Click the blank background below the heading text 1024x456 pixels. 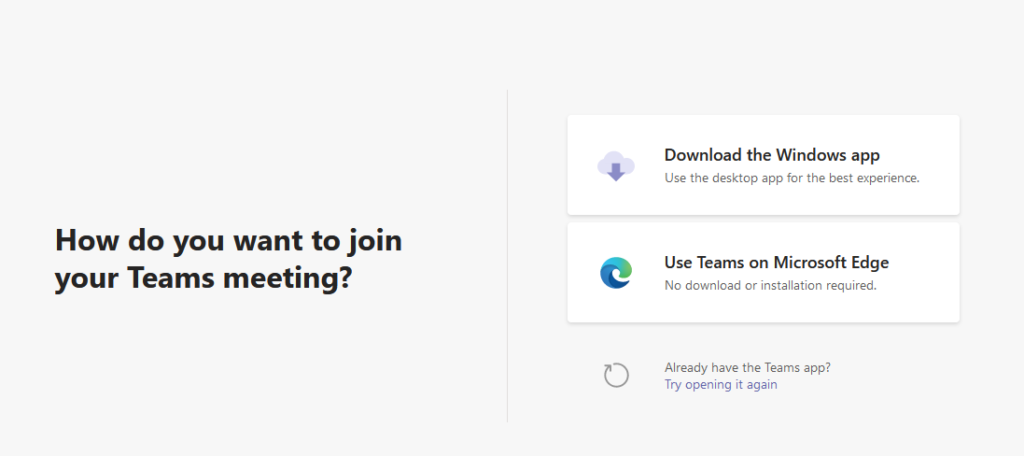point(229,366)
